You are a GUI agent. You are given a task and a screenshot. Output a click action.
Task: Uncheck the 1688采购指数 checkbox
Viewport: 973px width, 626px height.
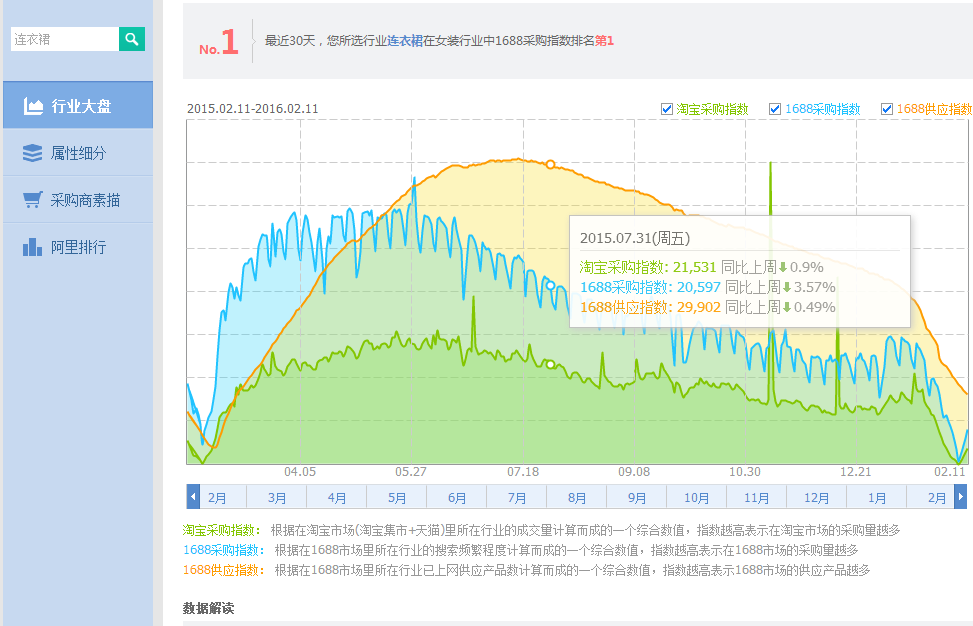coord(775,109)
